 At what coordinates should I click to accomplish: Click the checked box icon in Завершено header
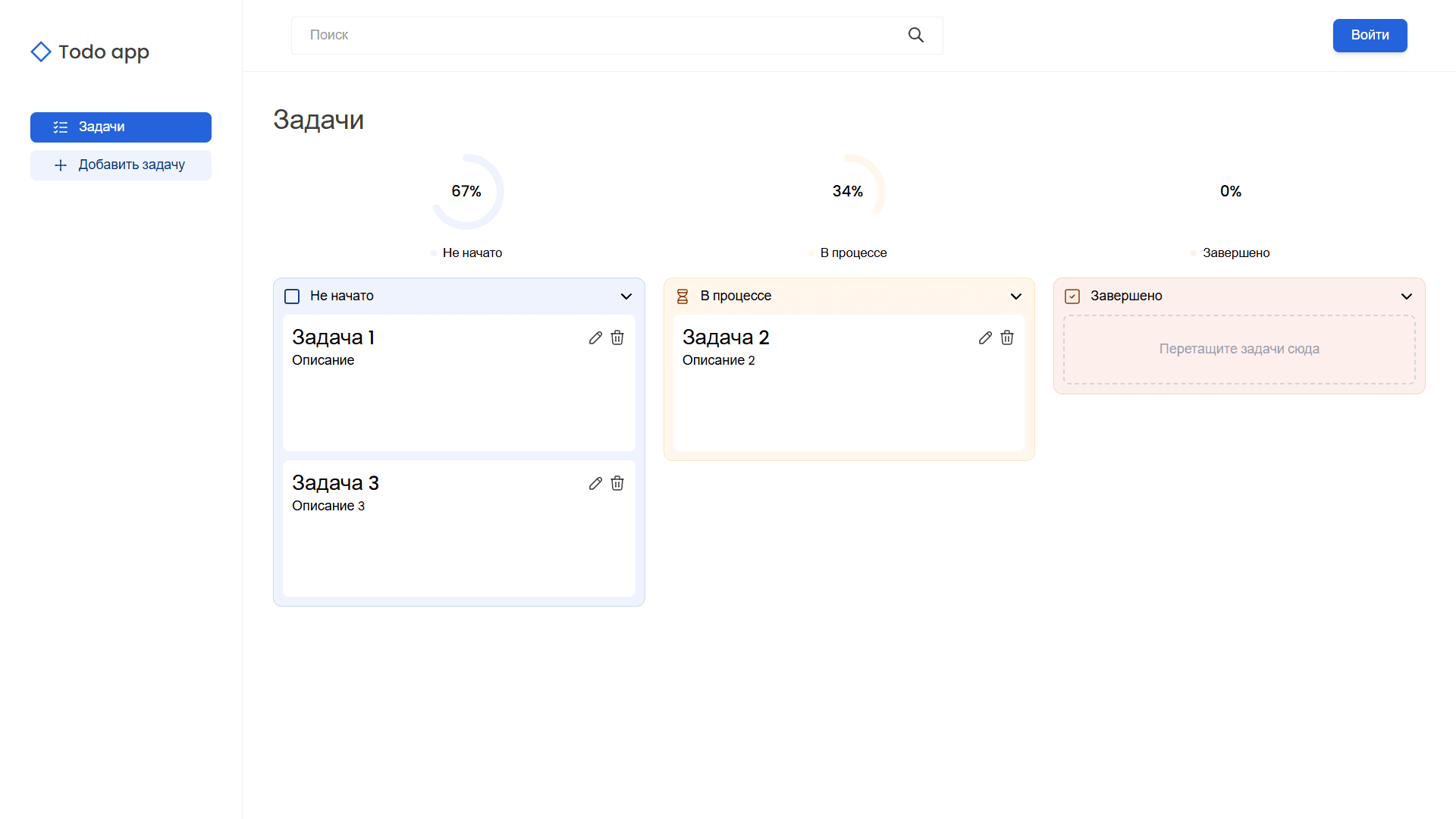coord(1072,297)
